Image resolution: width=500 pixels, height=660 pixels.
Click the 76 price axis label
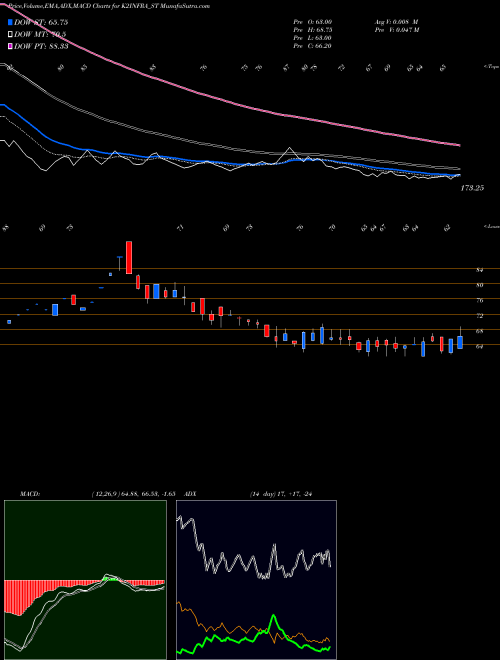(479, 301)
